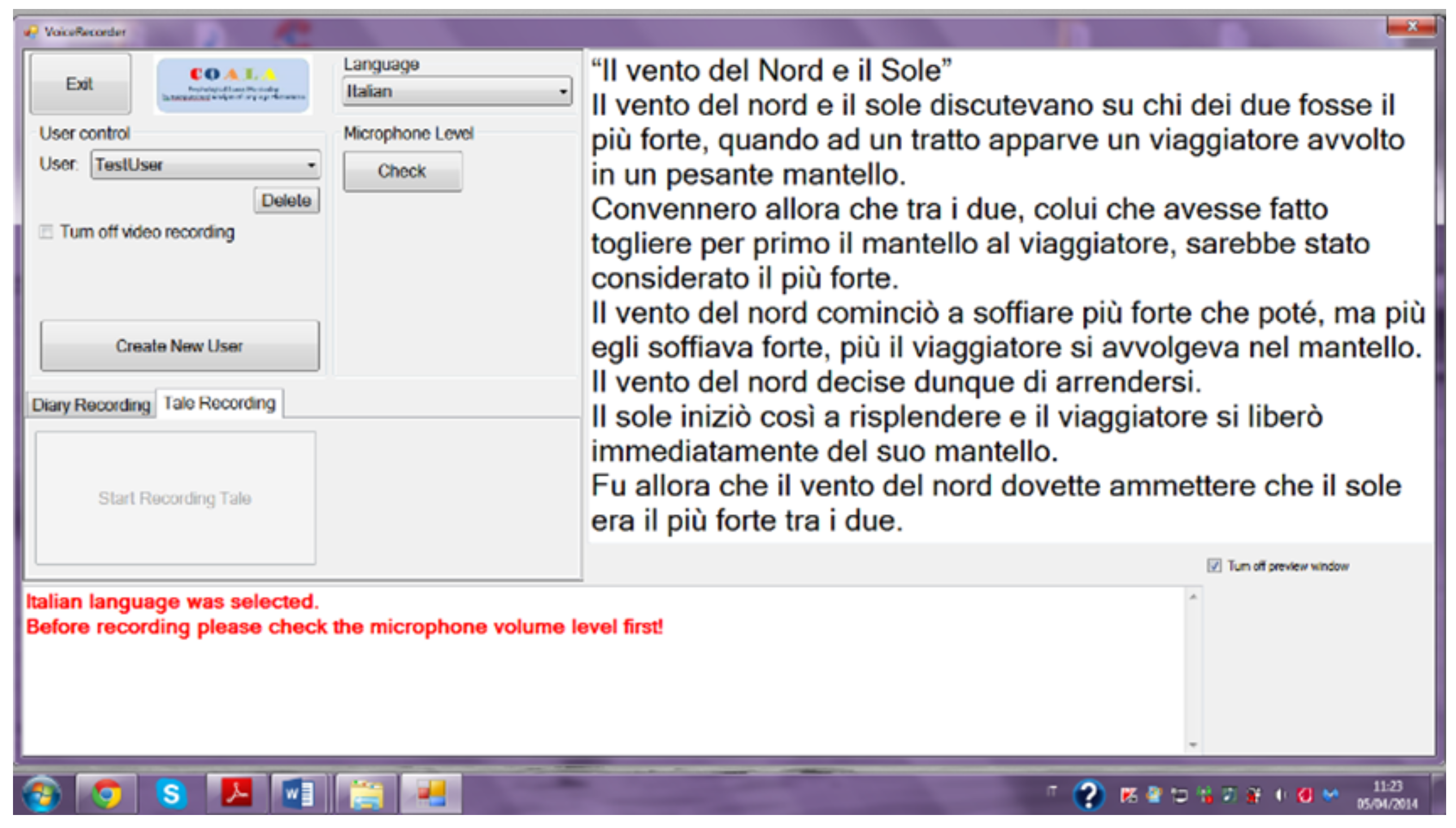This screenshot has height=828, width=1456.
Task: Open the Windows Start menu orb
Action: click(42, 795)
